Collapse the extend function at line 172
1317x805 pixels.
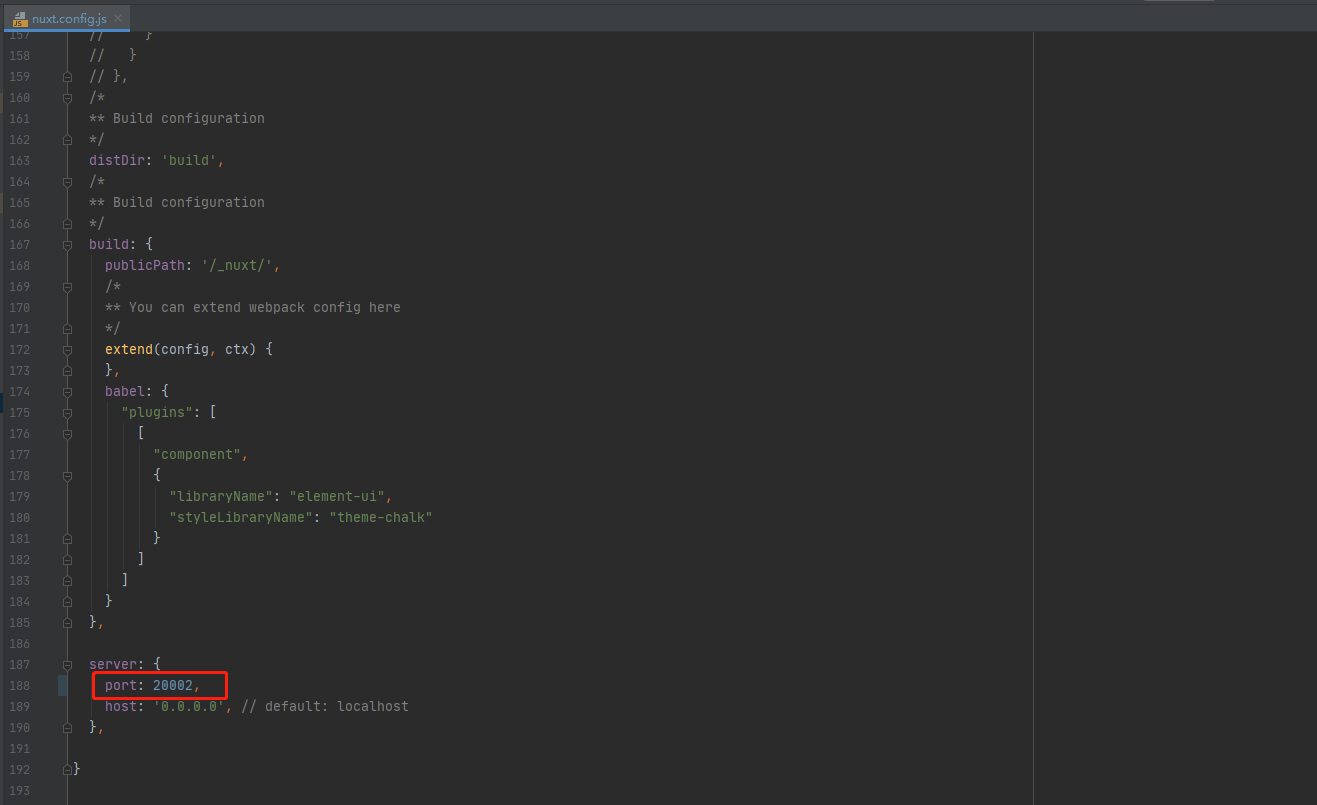tap(67, 349)
